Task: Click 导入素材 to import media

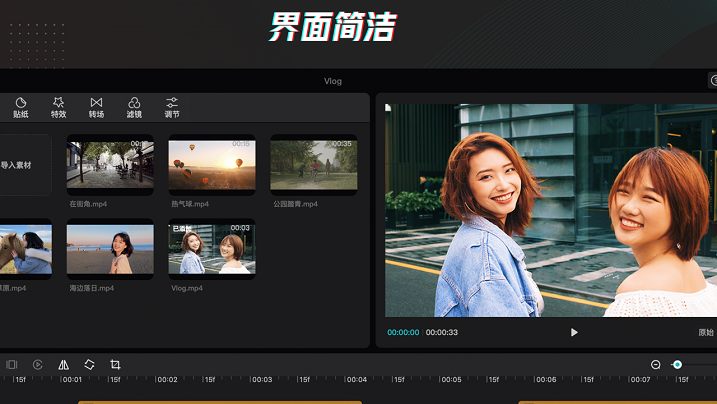Action: [x=17, y=165]
